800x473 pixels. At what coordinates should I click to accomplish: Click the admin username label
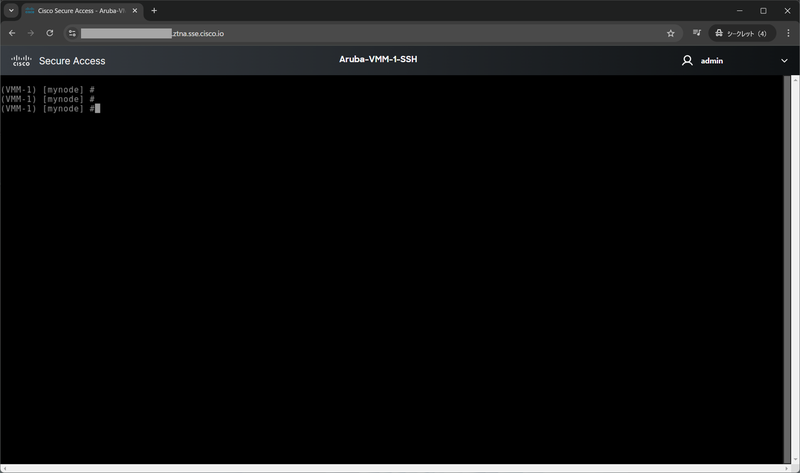click(712, 61)
